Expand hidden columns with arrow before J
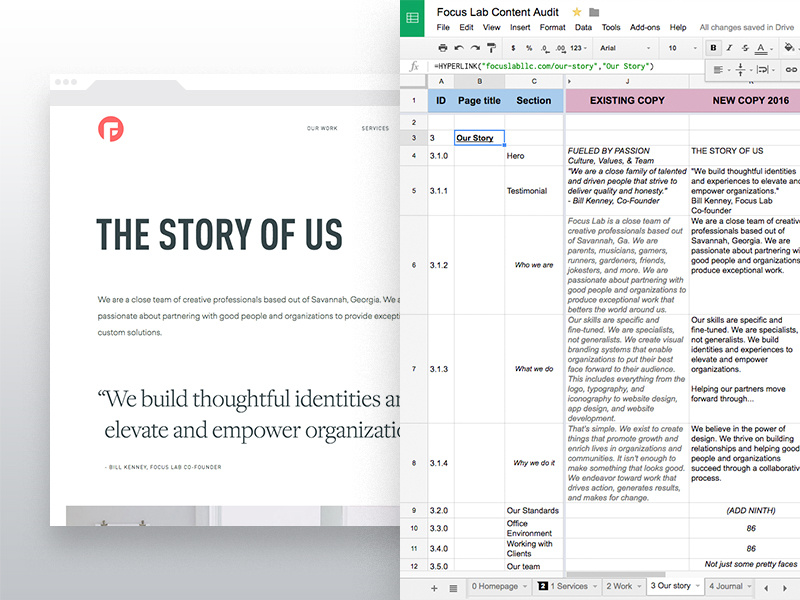Image resolution: width=800 pixels, height=600 pixels. [x=569, y=81]
